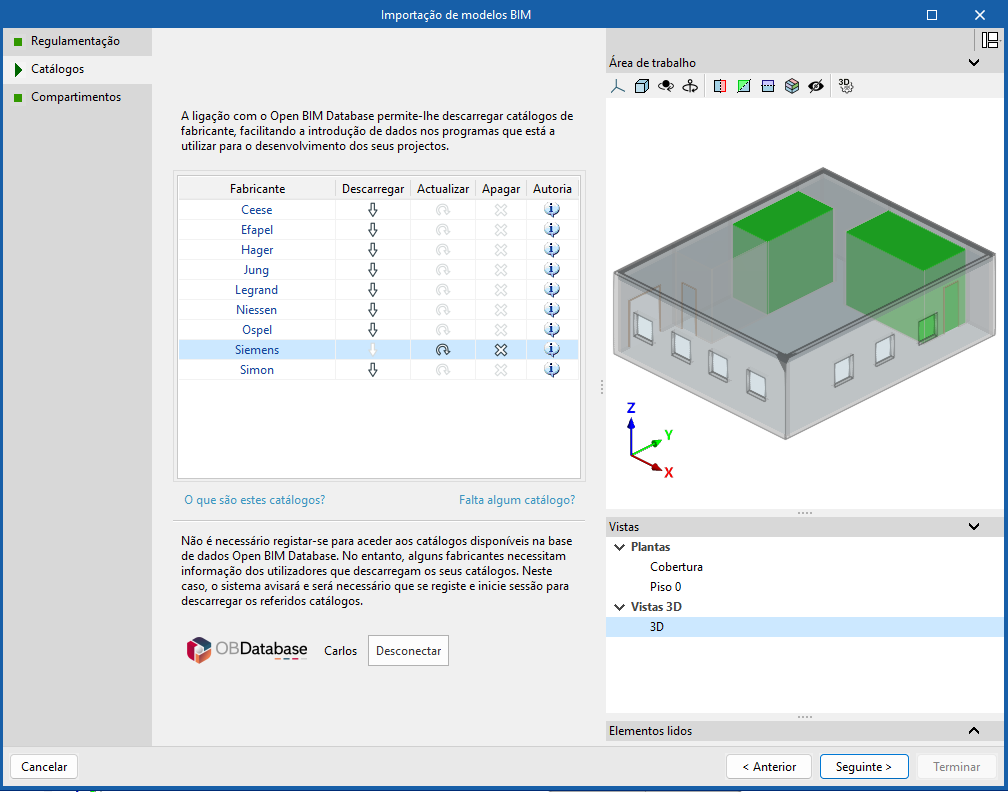
Task: View Simon authorship info
Action: tap(552, 370)
